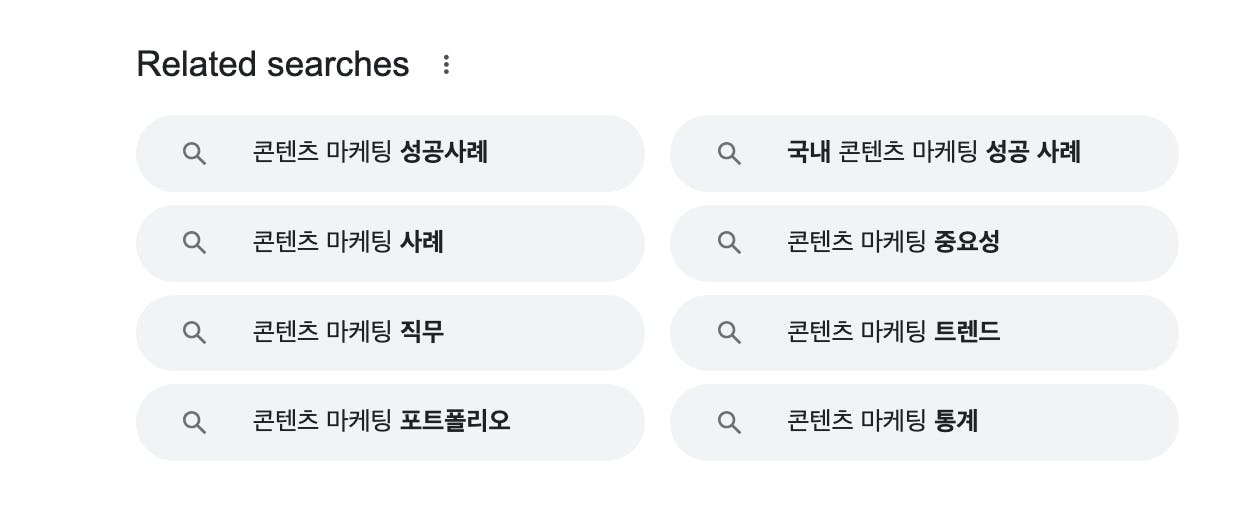Click the Related searches heading
The width and height of the screenshot is (1246, 512).
tap(272, 65)
